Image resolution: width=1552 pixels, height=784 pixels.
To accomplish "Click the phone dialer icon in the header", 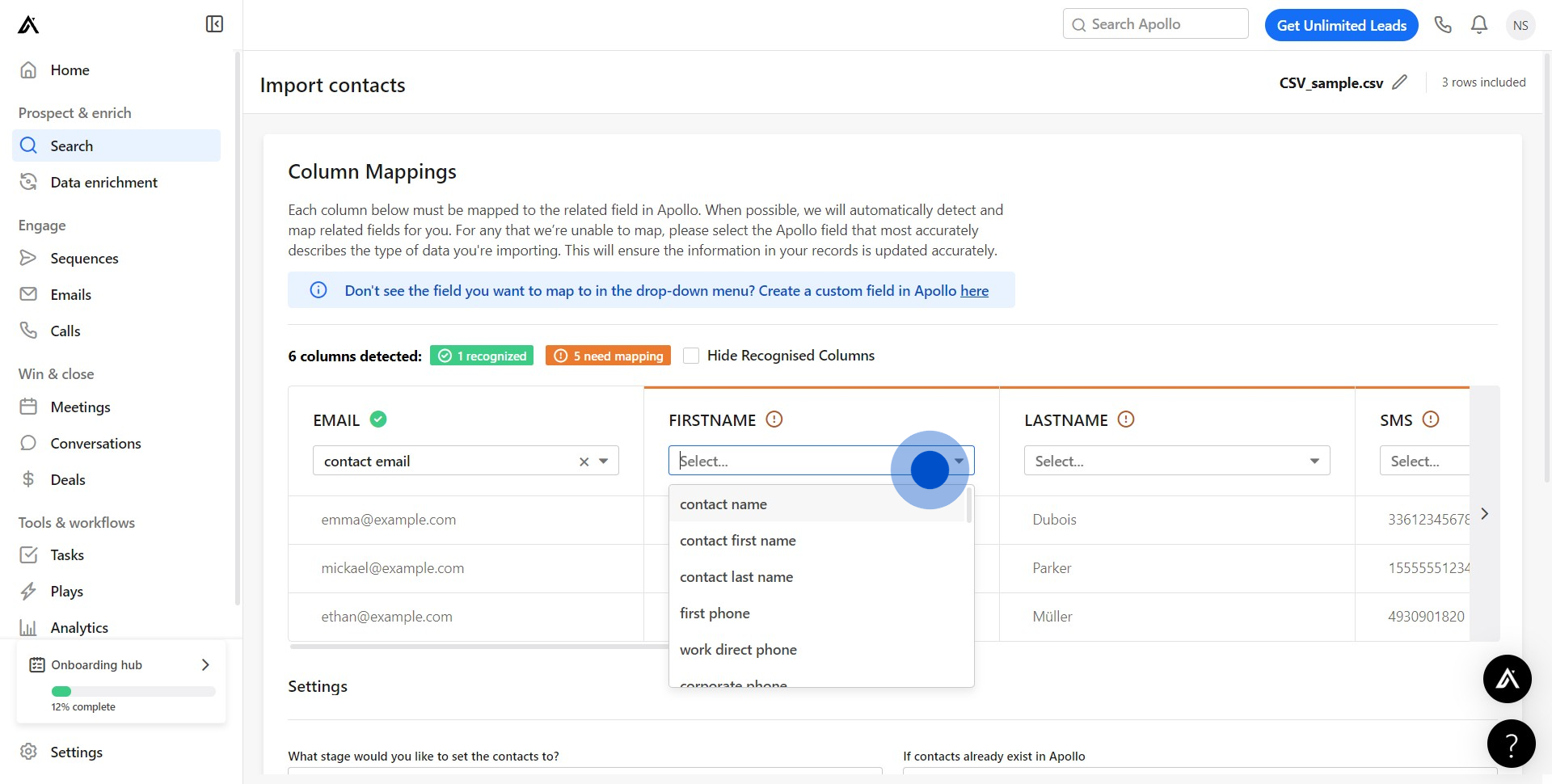I will tap(1443, 25).
